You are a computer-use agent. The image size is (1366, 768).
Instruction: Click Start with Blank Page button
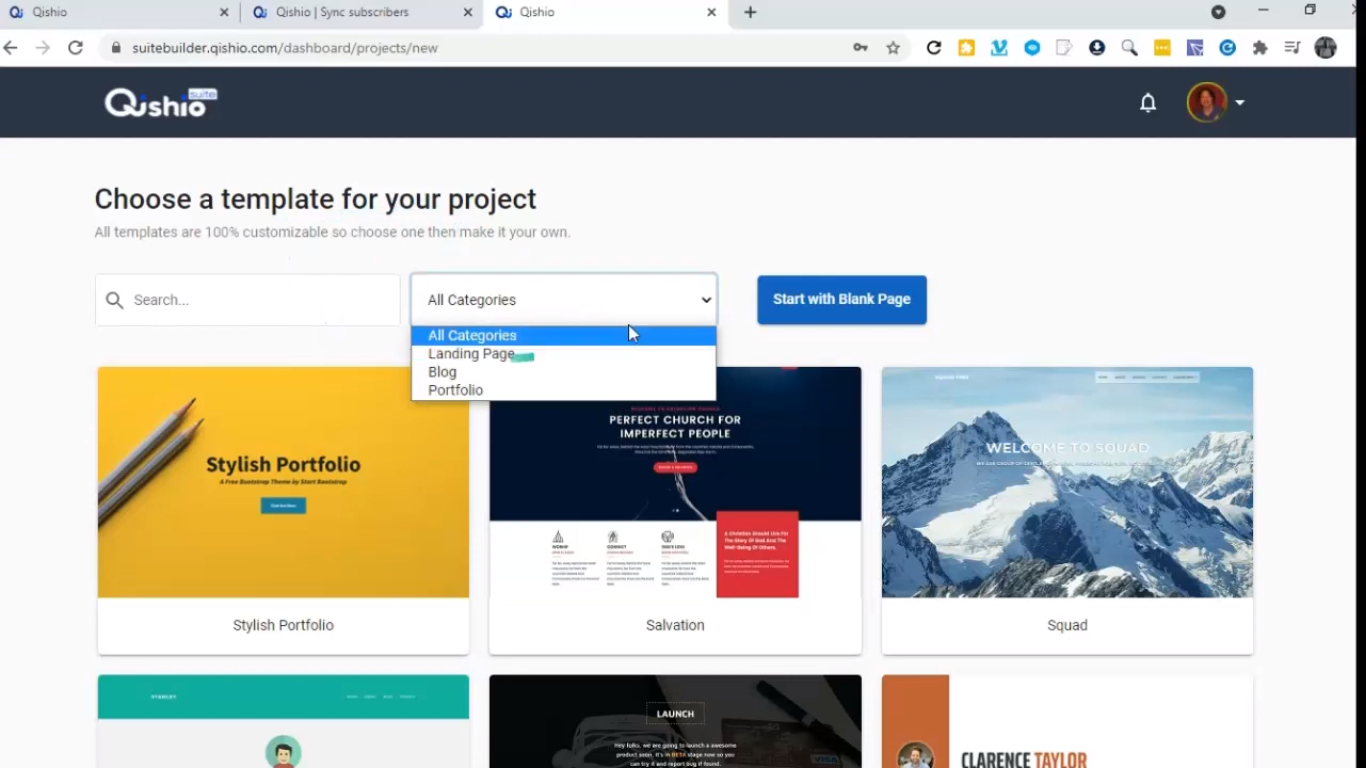pos(842,300)
